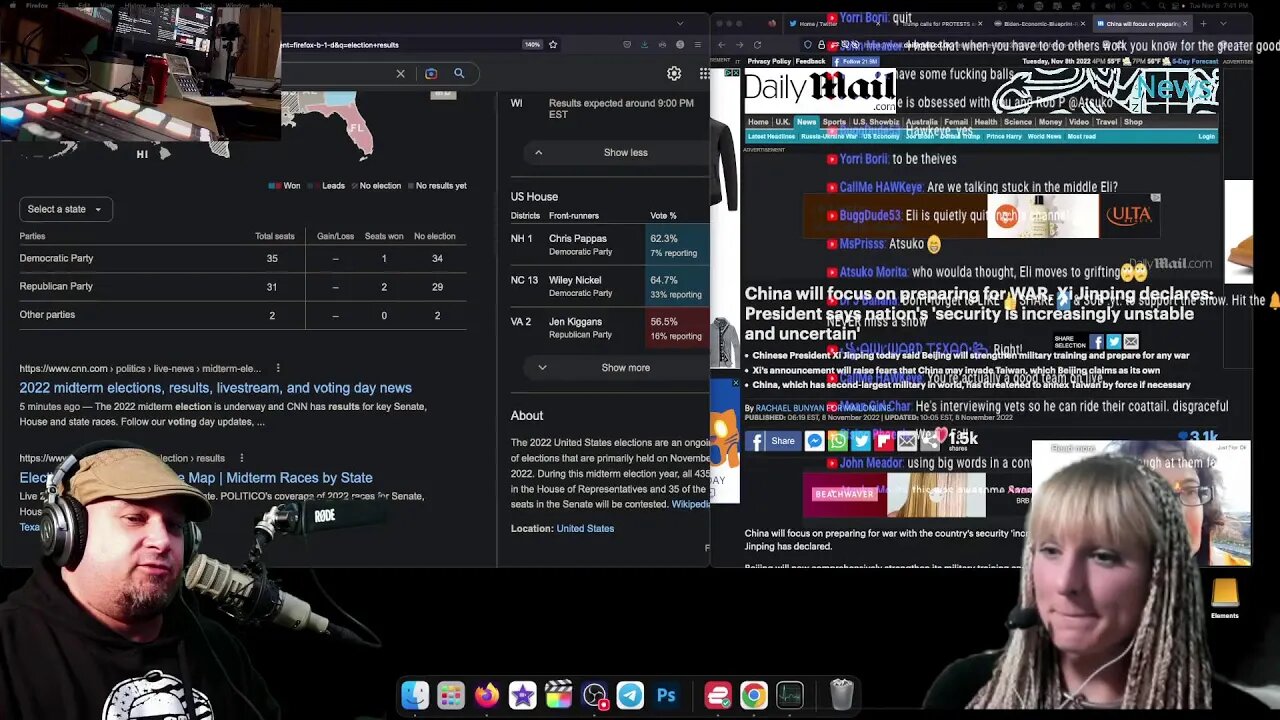Viewport: 1280px width, 720px height.
Task: Open Daily Mail Science section
Action: 1018,122
